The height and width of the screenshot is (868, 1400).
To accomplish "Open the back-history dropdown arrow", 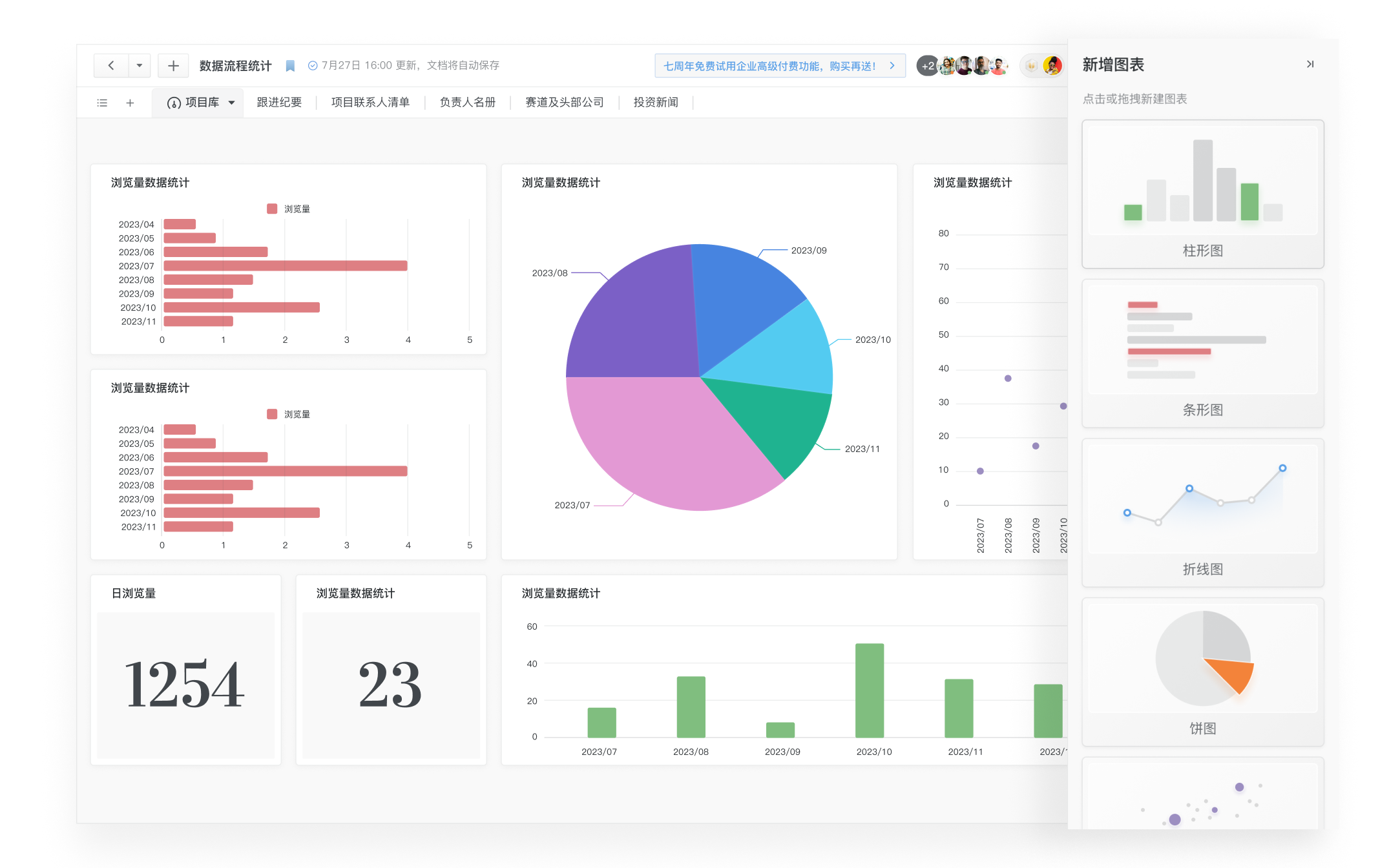I will 140,65.
